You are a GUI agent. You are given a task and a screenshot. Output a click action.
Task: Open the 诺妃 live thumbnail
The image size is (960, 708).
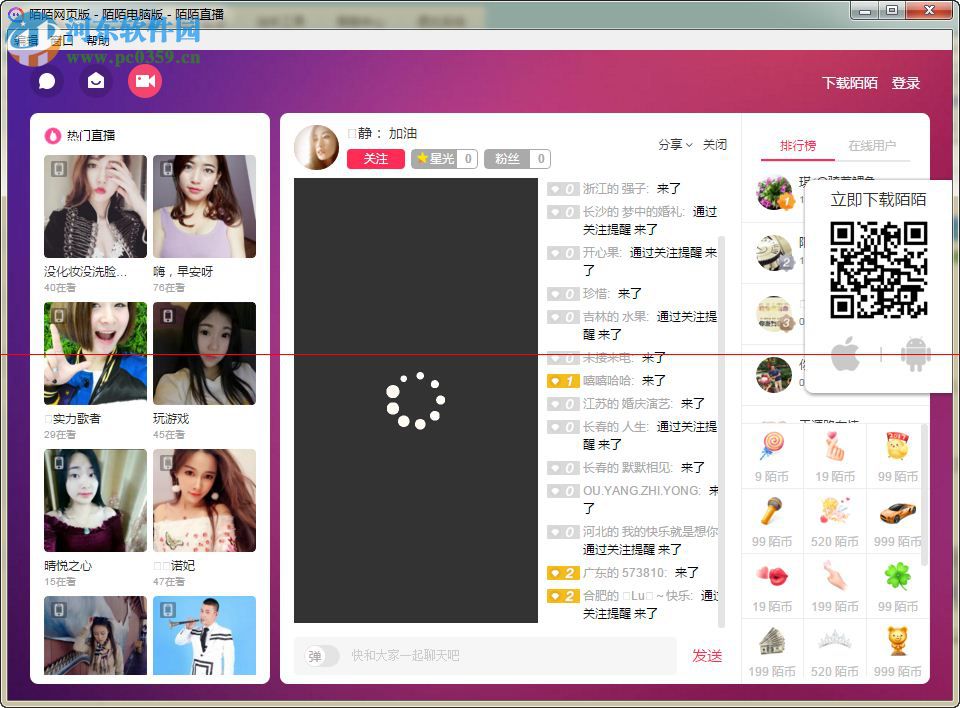204,500
